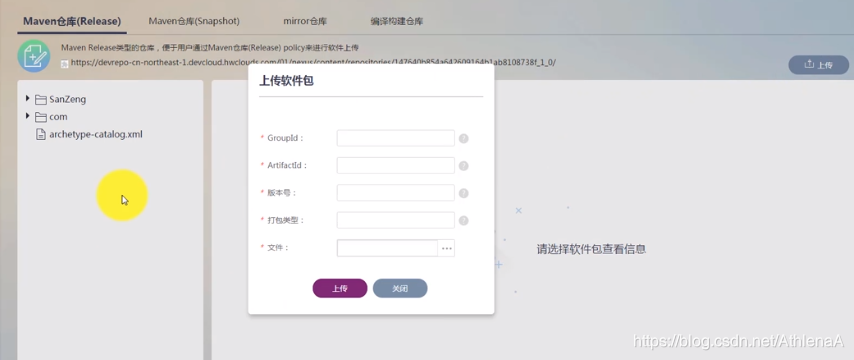
Task: Open the Maven仓库(Snapshot) tab
Action: click(194, 21)
